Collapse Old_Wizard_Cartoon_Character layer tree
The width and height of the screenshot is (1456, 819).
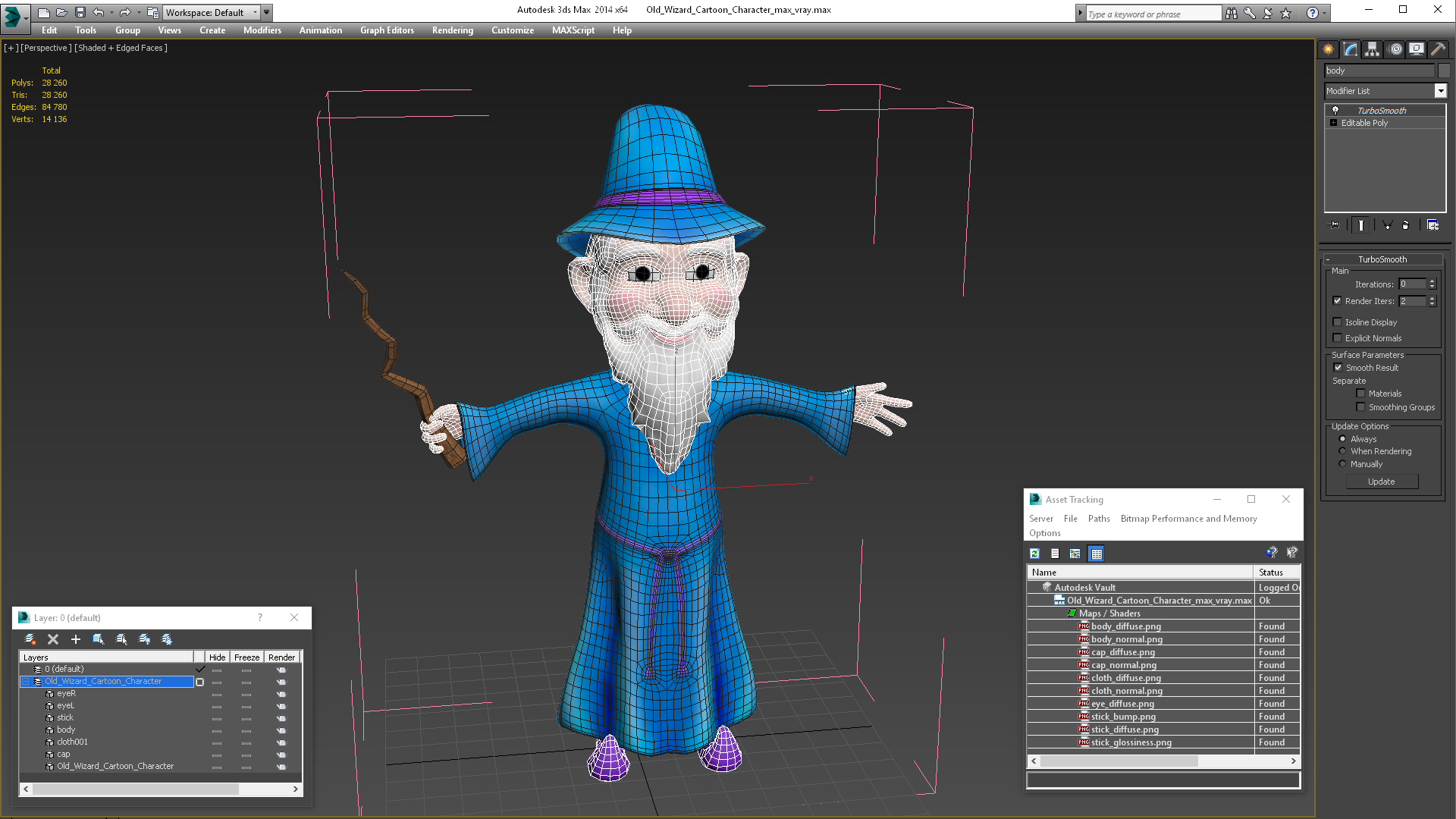[25, 682]
